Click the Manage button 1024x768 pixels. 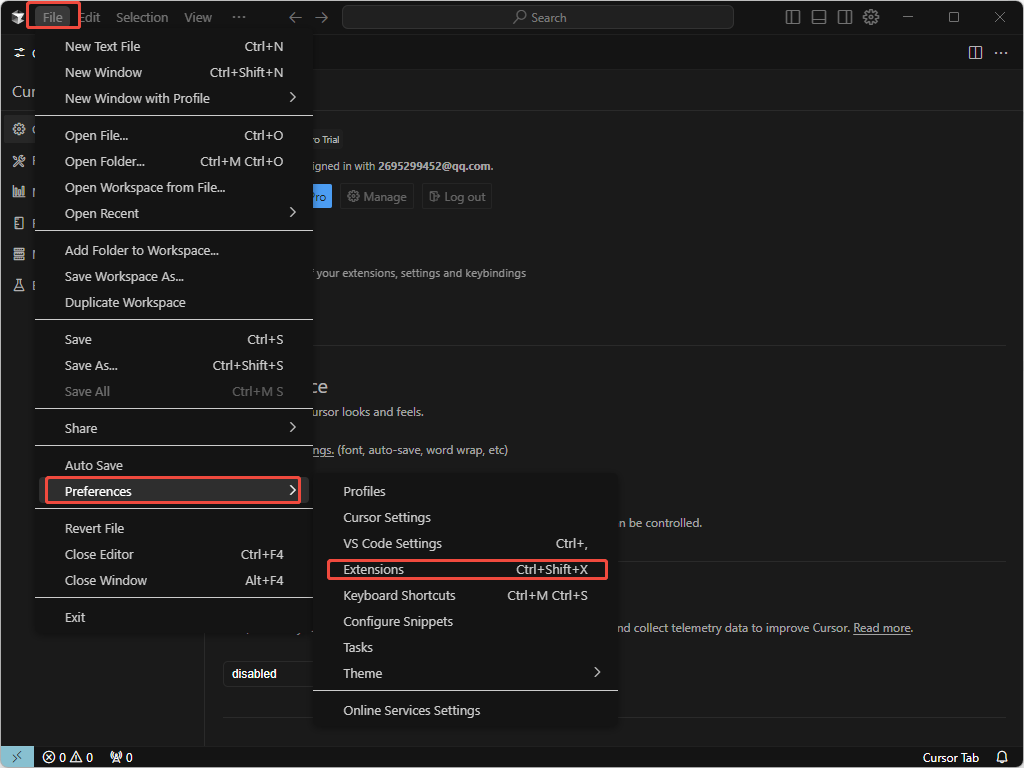click(x=377, y=197)
